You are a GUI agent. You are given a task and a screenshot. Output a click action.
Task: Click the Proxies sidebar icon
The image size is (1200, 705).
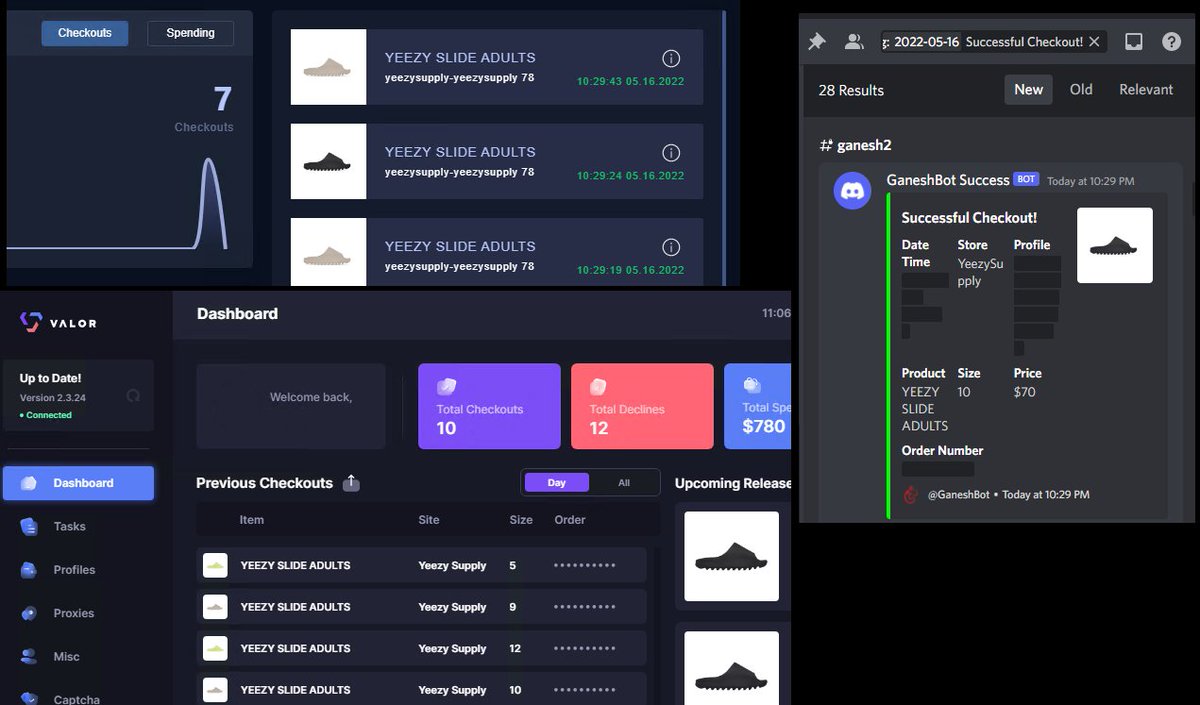coord(29,613)
